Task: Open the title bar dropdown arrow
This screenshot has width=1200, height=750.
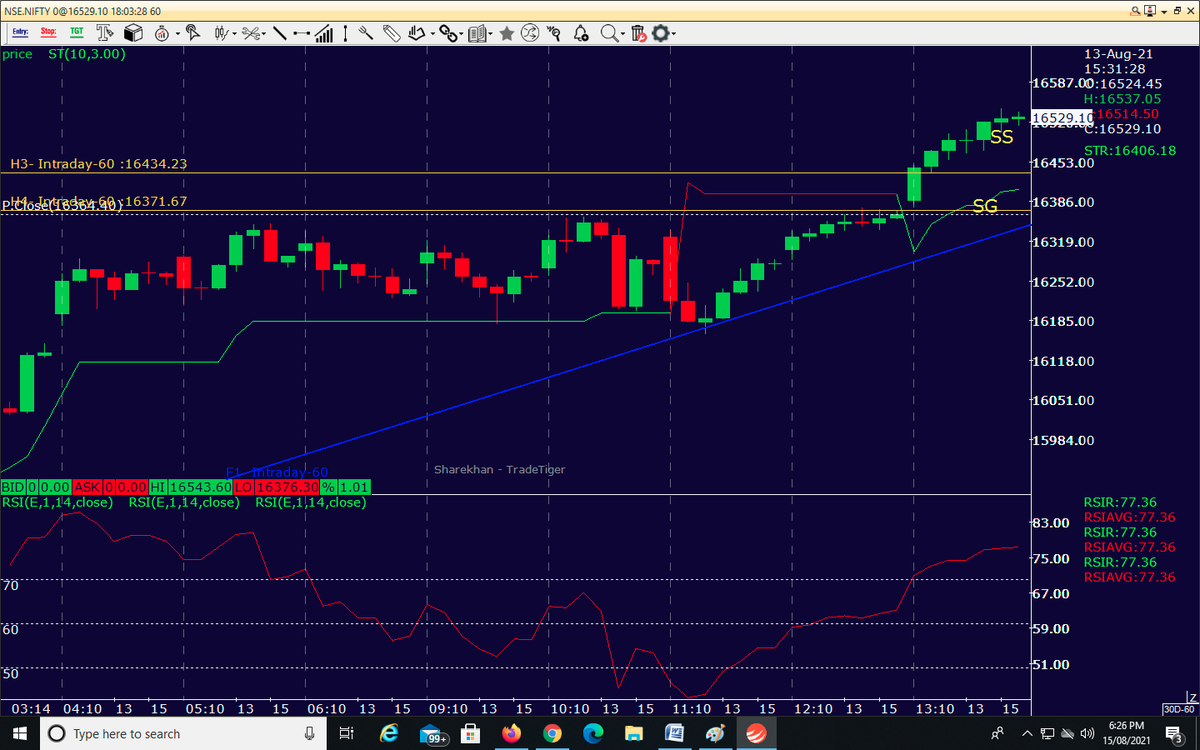Action: (x=1163, y=10)
